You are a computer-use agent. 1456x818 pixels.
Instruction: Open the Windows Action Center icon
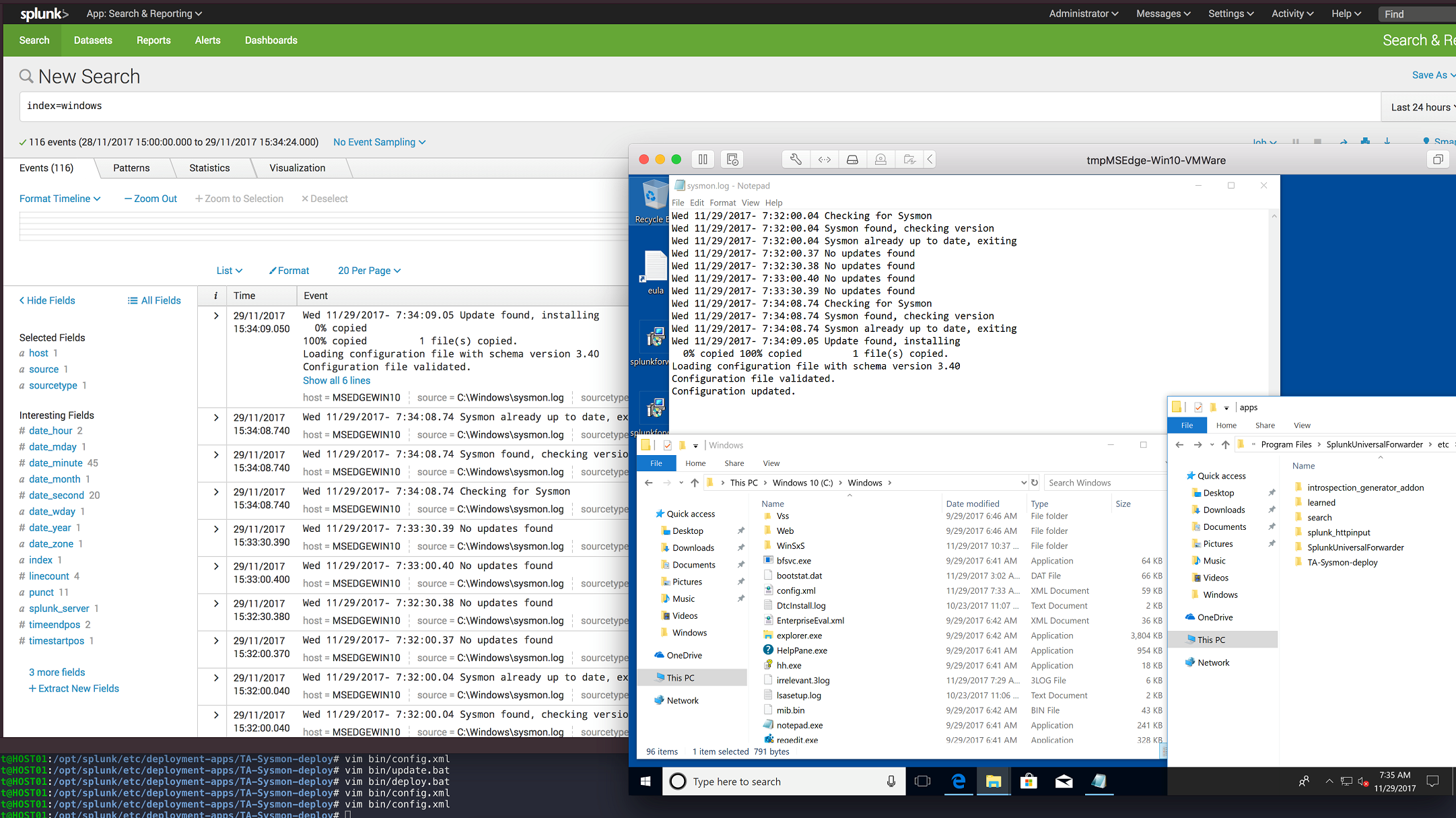coord(1433,781)
